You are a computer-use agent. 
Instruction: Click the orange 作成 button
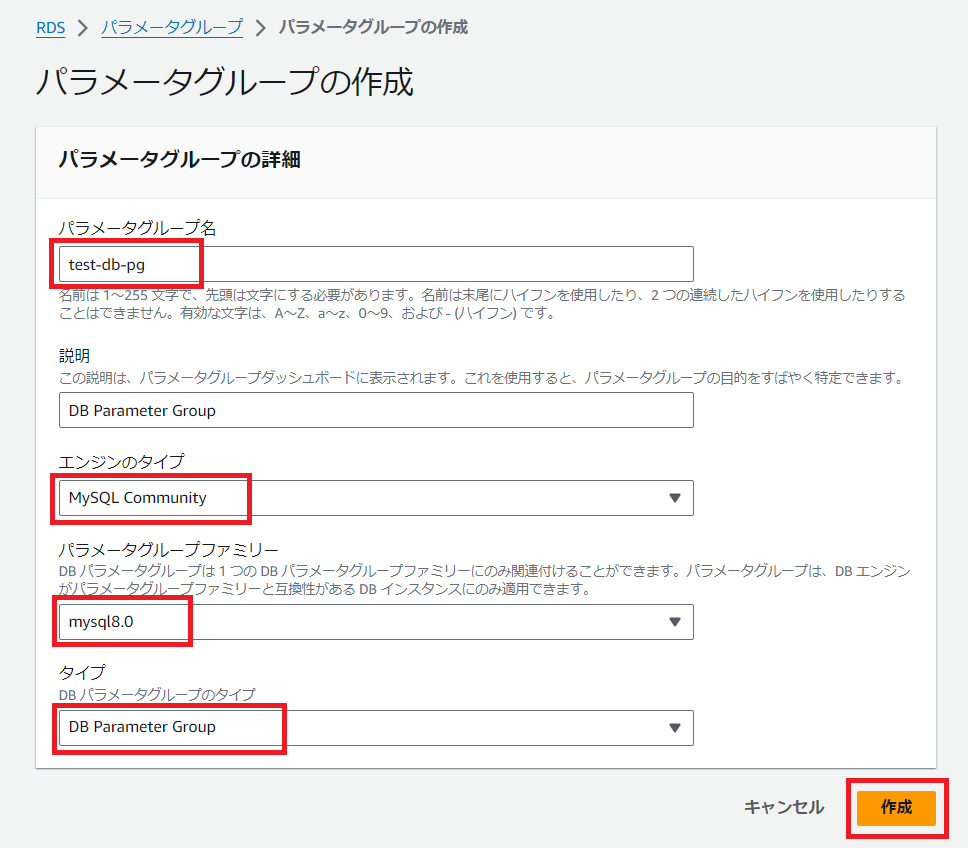click(x=896, y=808)
